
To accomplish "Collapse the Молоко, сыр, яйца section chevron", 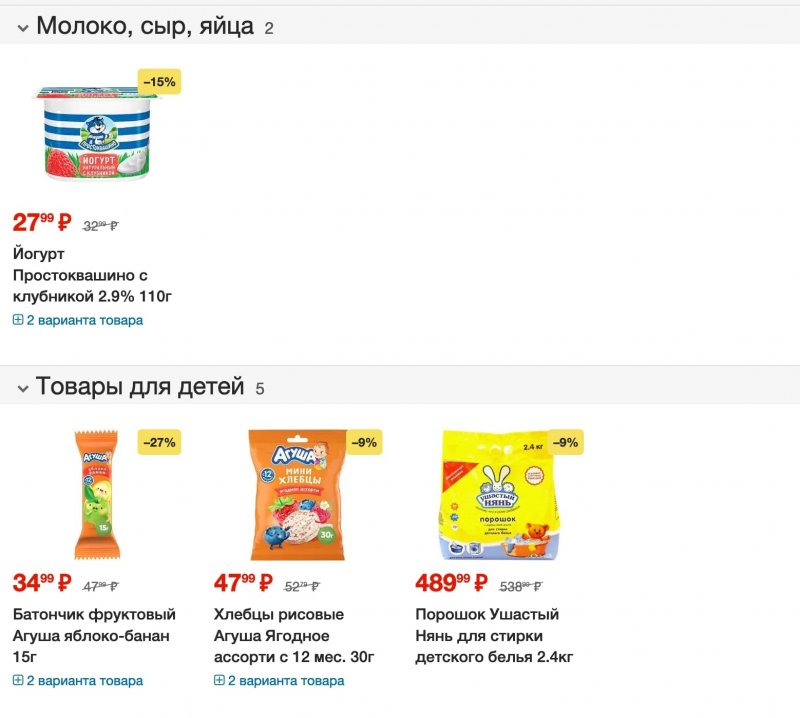I will point(22,28).
